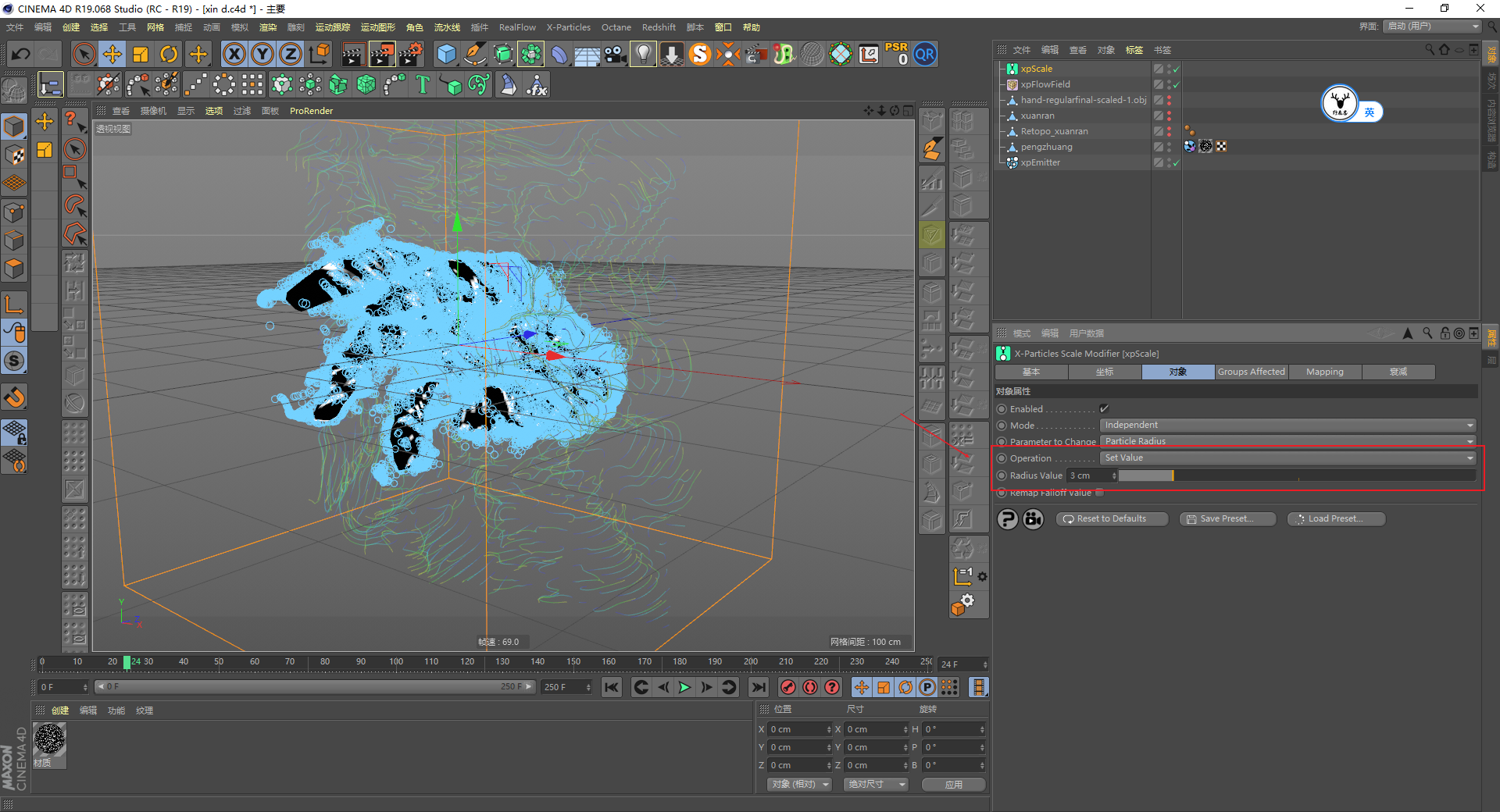Viewport: 1500px width, 812px height.
Task: Open keyframe selection options icon
Action: point(832,687)
